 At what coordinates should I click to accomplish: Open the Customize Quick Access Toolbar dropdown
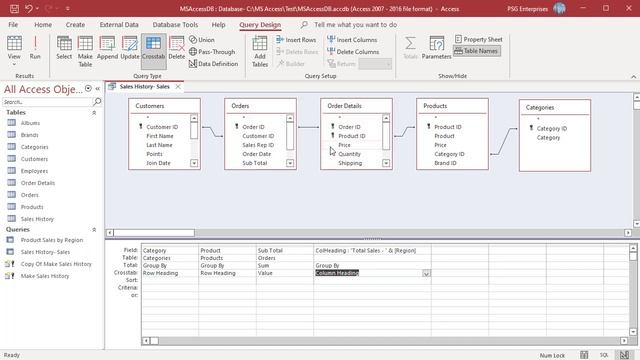68,9
